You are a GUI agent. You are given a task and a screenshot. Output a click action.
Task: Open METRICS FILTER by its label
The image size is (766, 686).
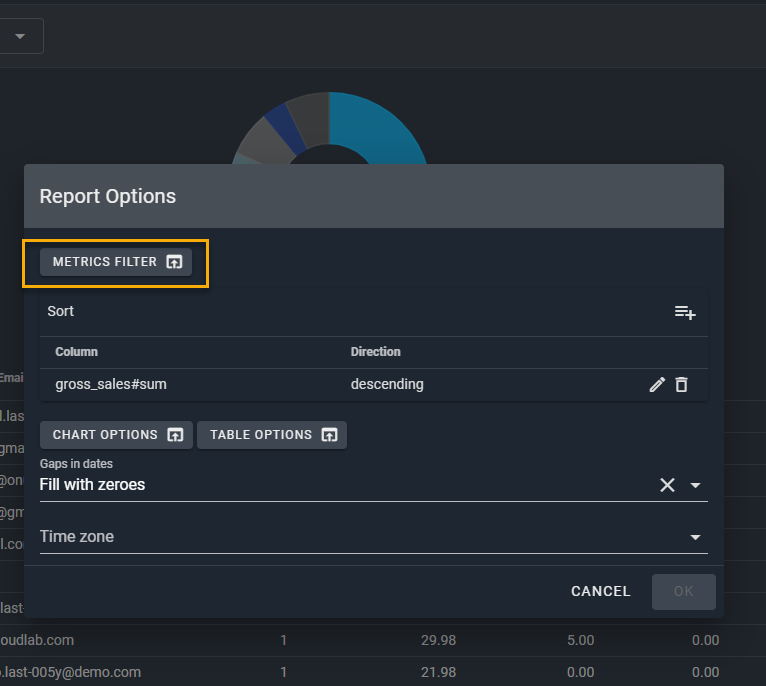pyautogui.click(x=105, y=262)
